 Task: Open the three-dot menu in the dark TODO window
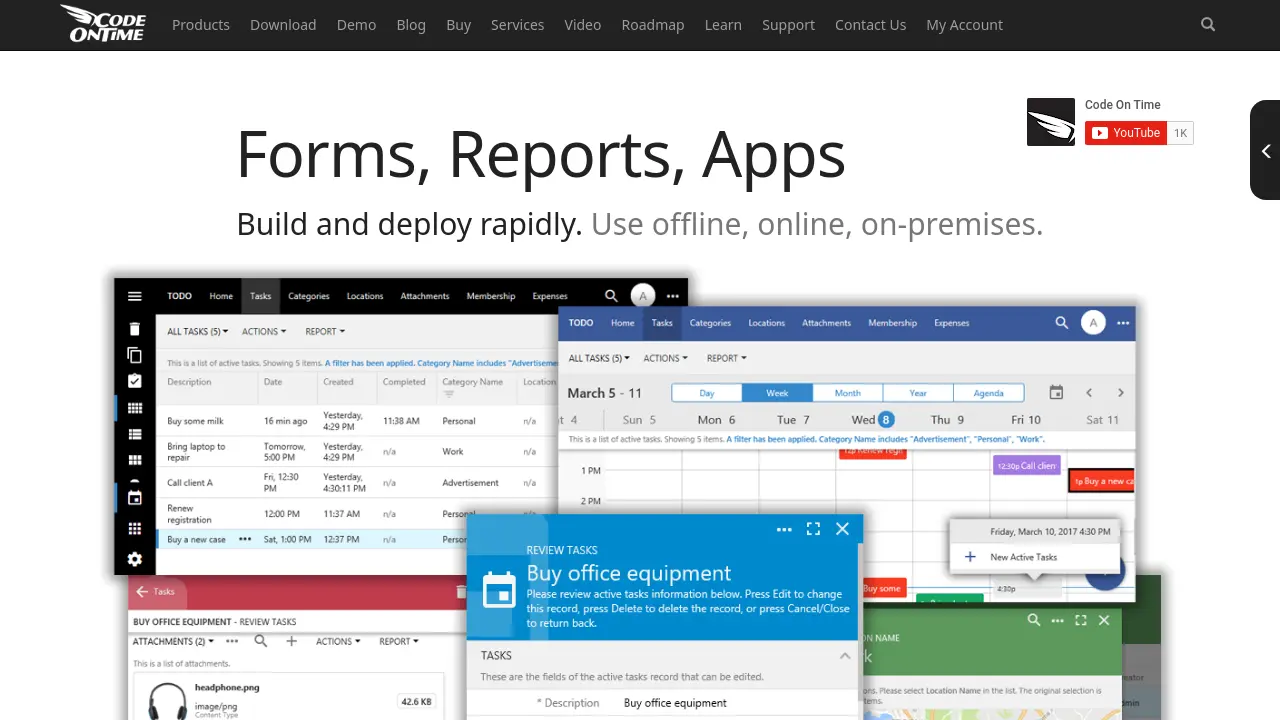pos(673,296)
